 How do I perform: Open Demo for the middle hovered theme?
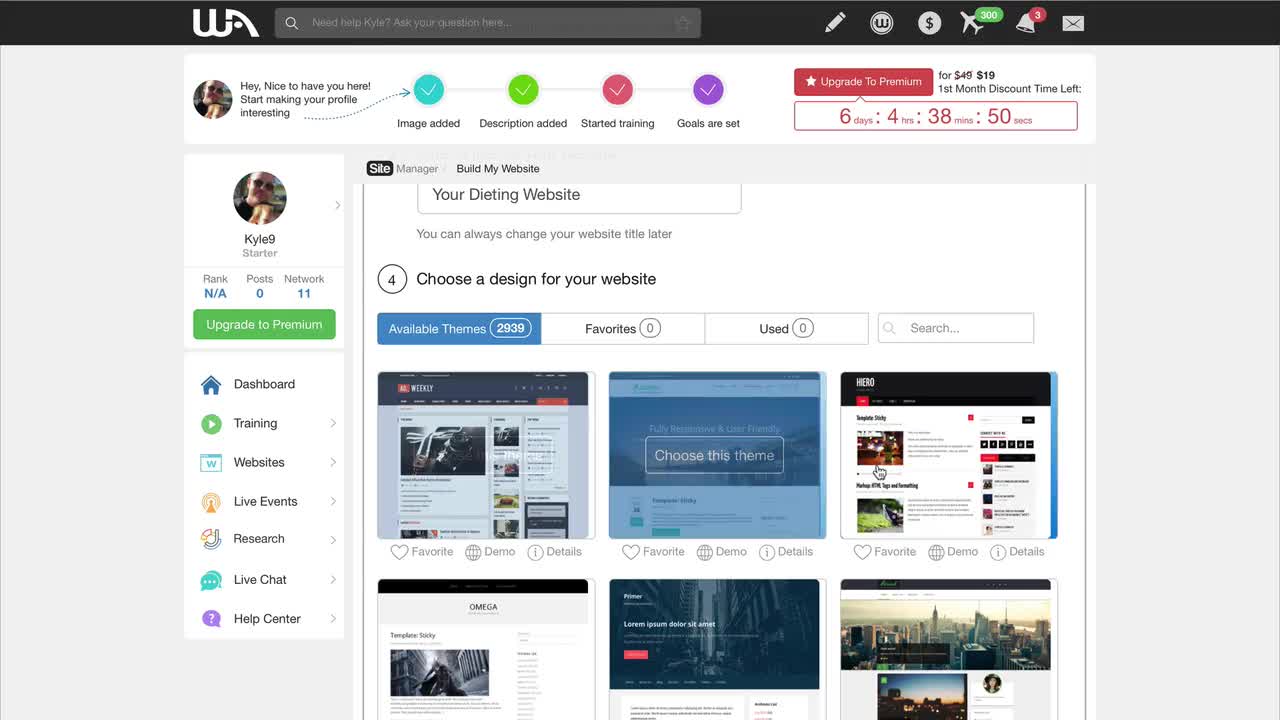721,552
